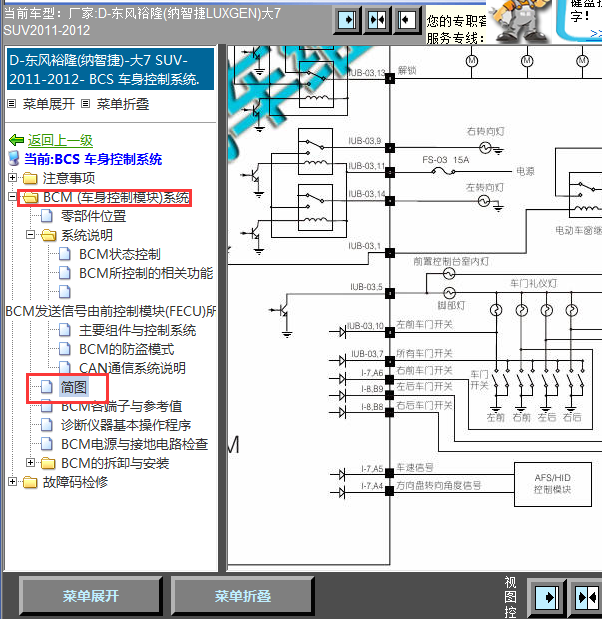Expand the 注意事项 folder node

point(12,178)
